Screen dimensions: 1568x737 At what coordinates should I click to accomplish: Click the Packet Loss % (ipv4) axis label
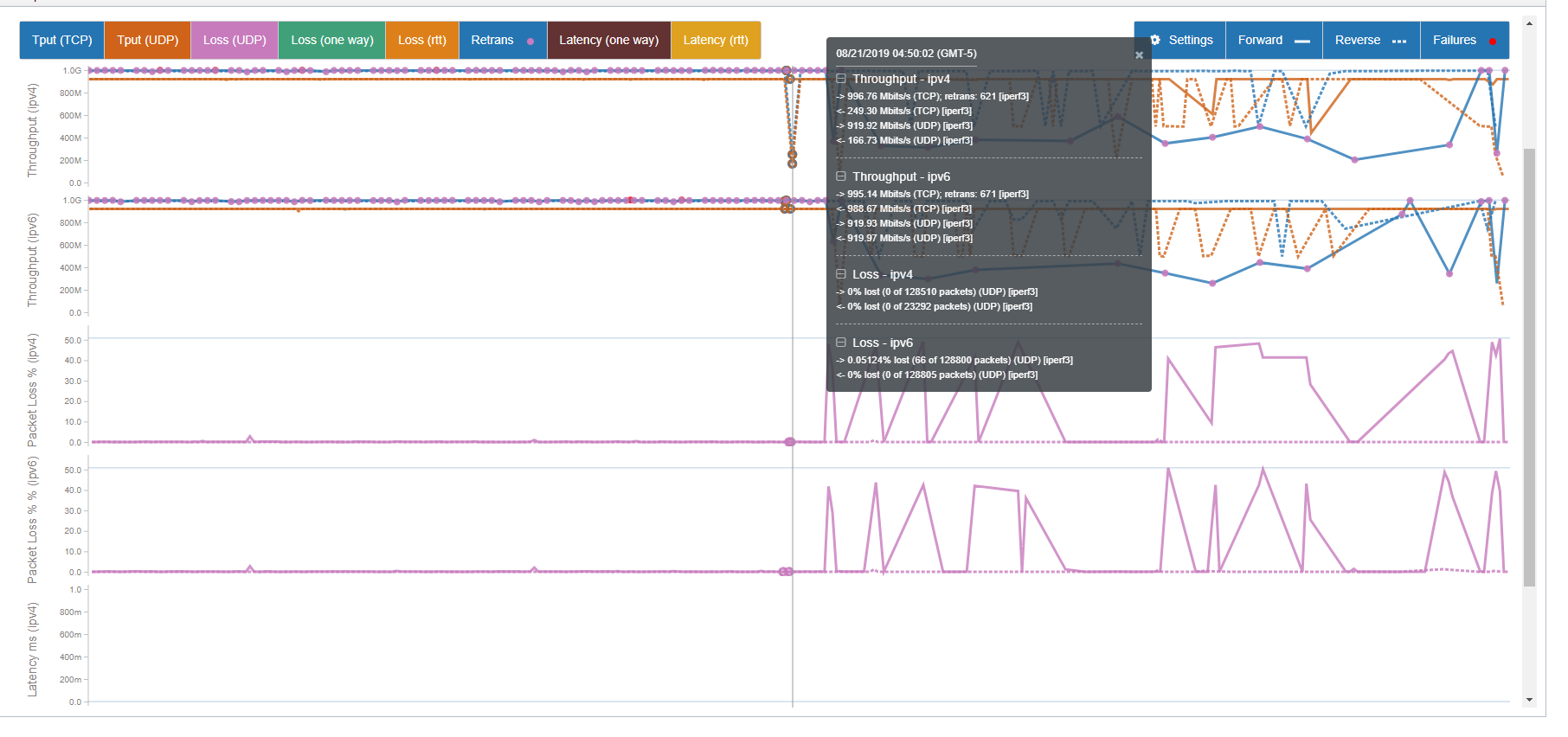click(x=33, y=390)
